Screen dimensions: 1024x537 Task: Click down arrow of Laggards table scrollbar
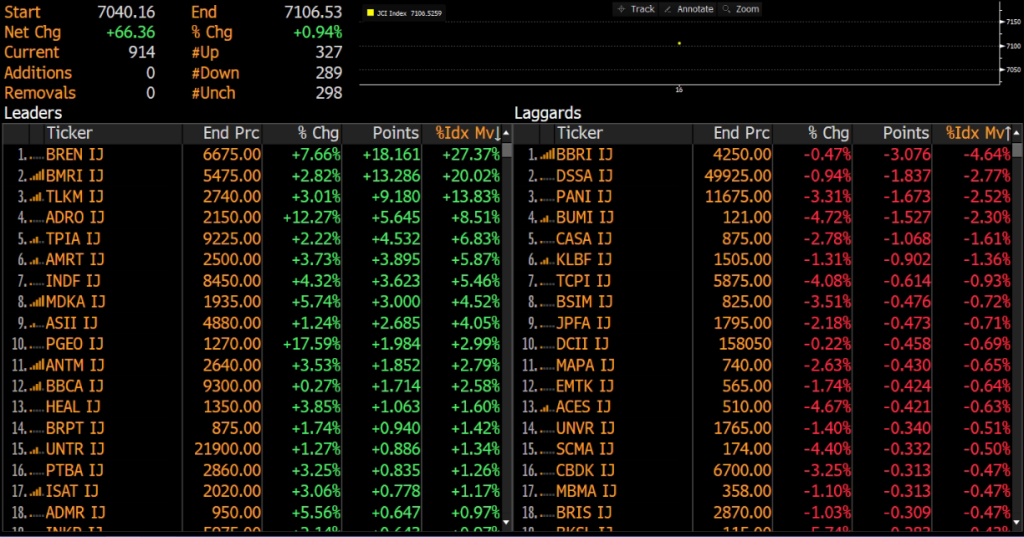pos(1017,522)
